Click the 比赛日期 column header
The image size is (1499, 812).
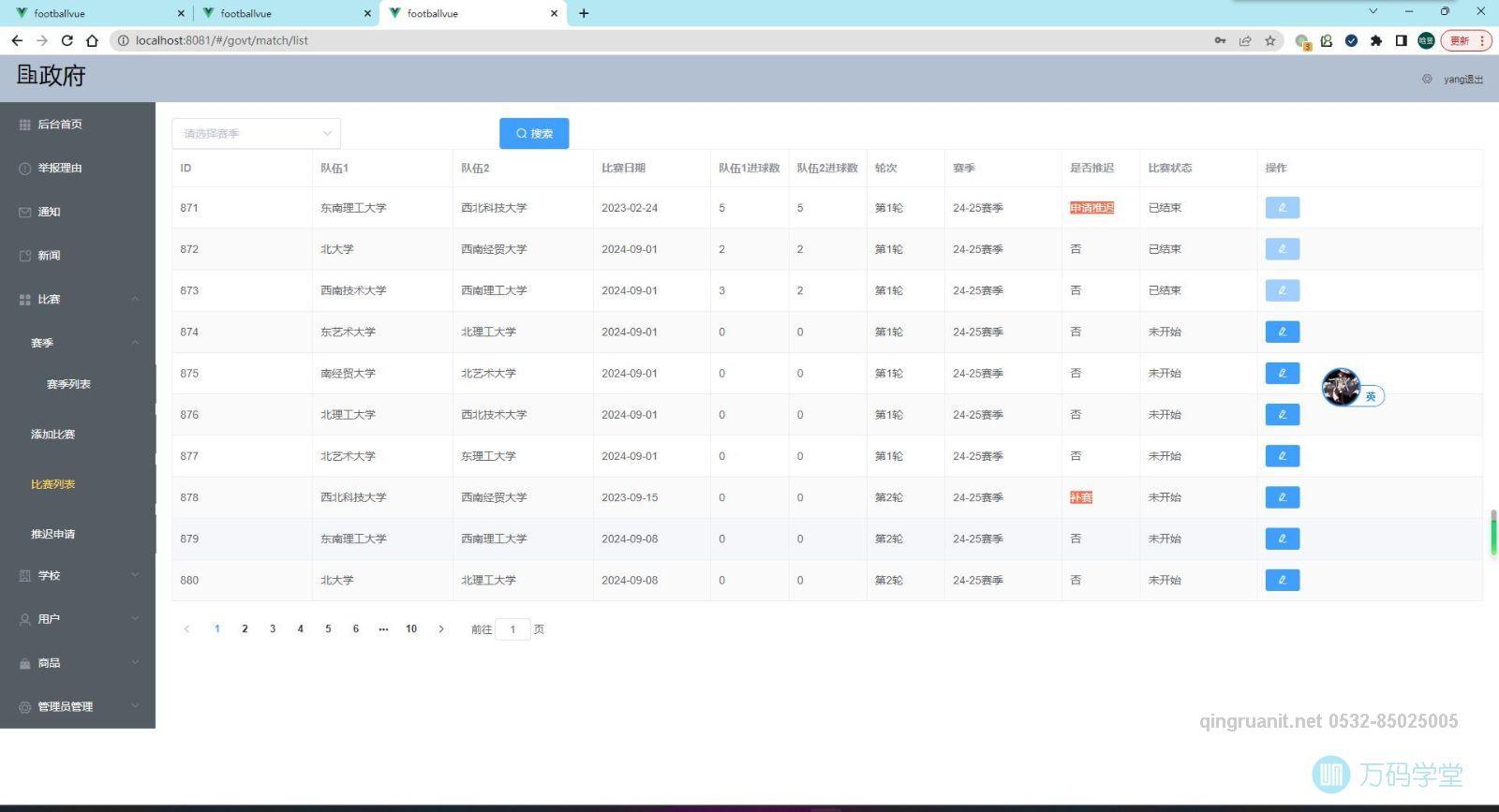point(623,169)
